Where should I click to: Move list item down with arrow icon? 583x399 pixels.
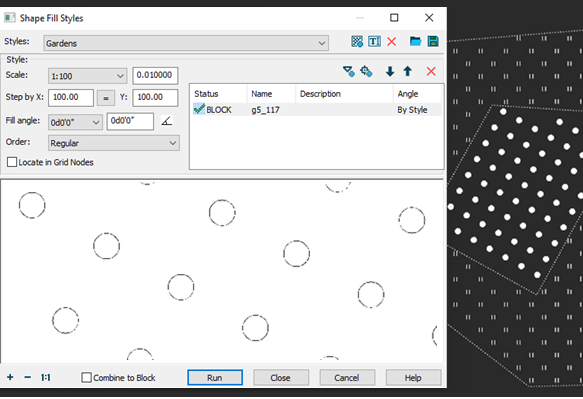(390, 71)
